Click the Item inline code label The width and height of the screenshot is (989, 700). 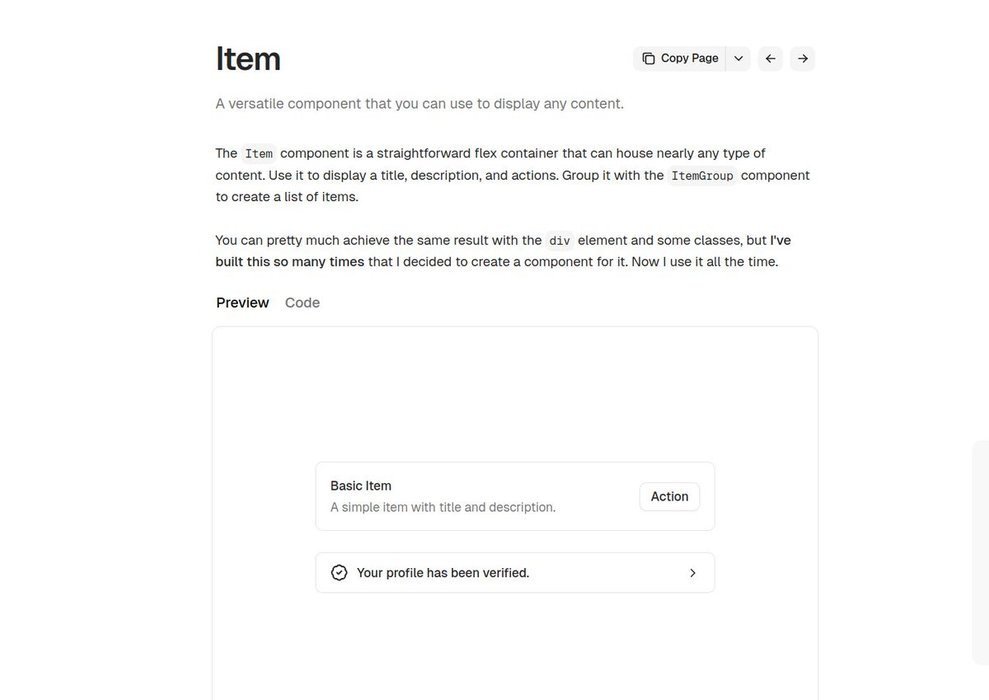259,154
